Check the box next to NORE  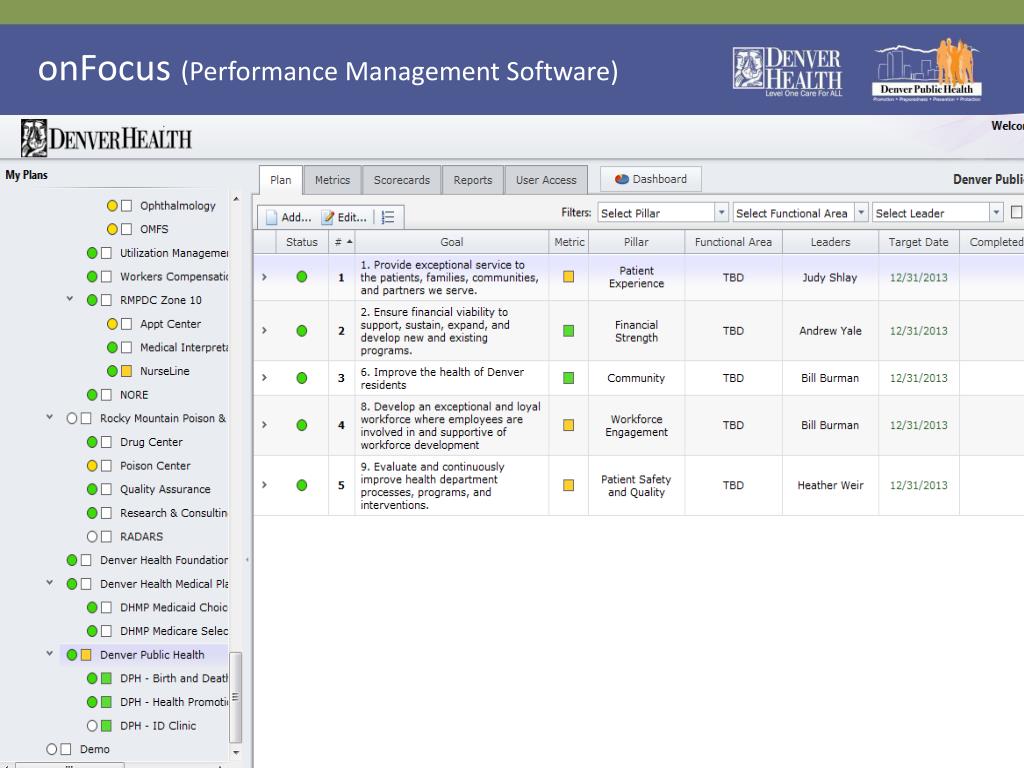pyautogui.click(x=106, y=395)
